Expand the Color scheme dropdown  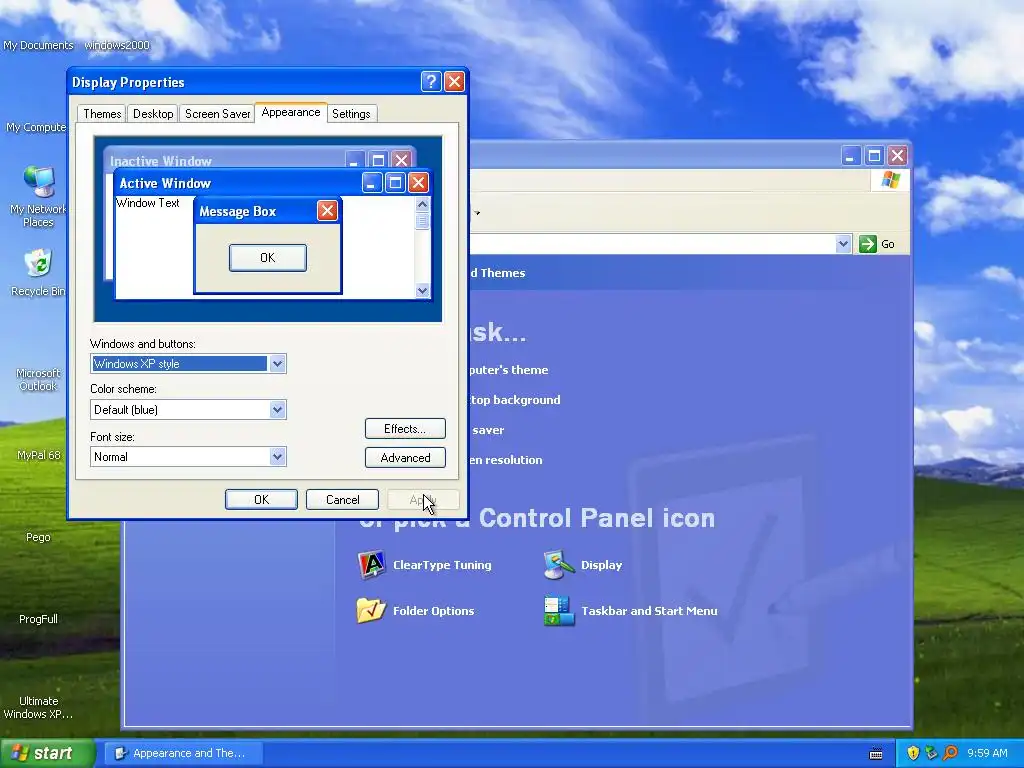[278, 409]
